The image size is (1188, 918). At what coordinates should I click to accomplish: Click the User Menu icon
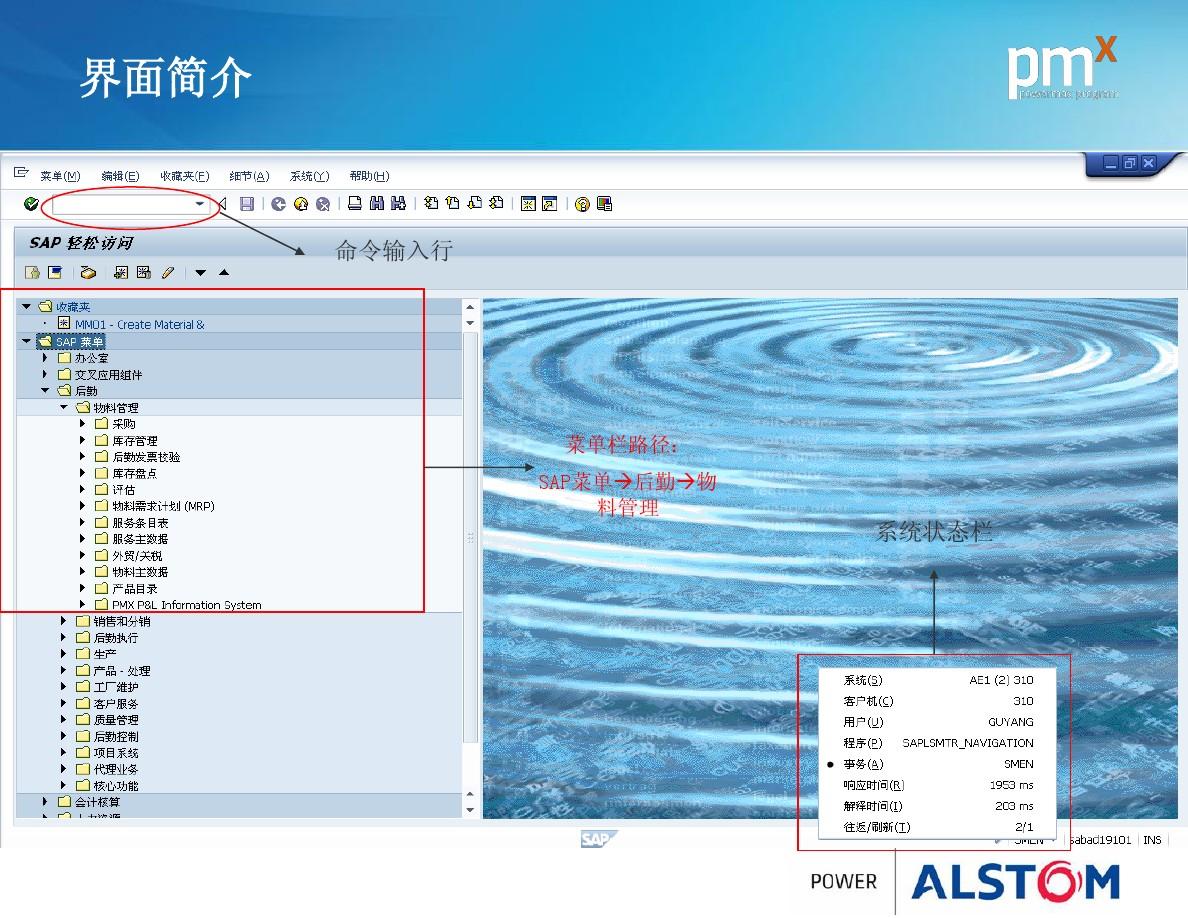point(32,273)
